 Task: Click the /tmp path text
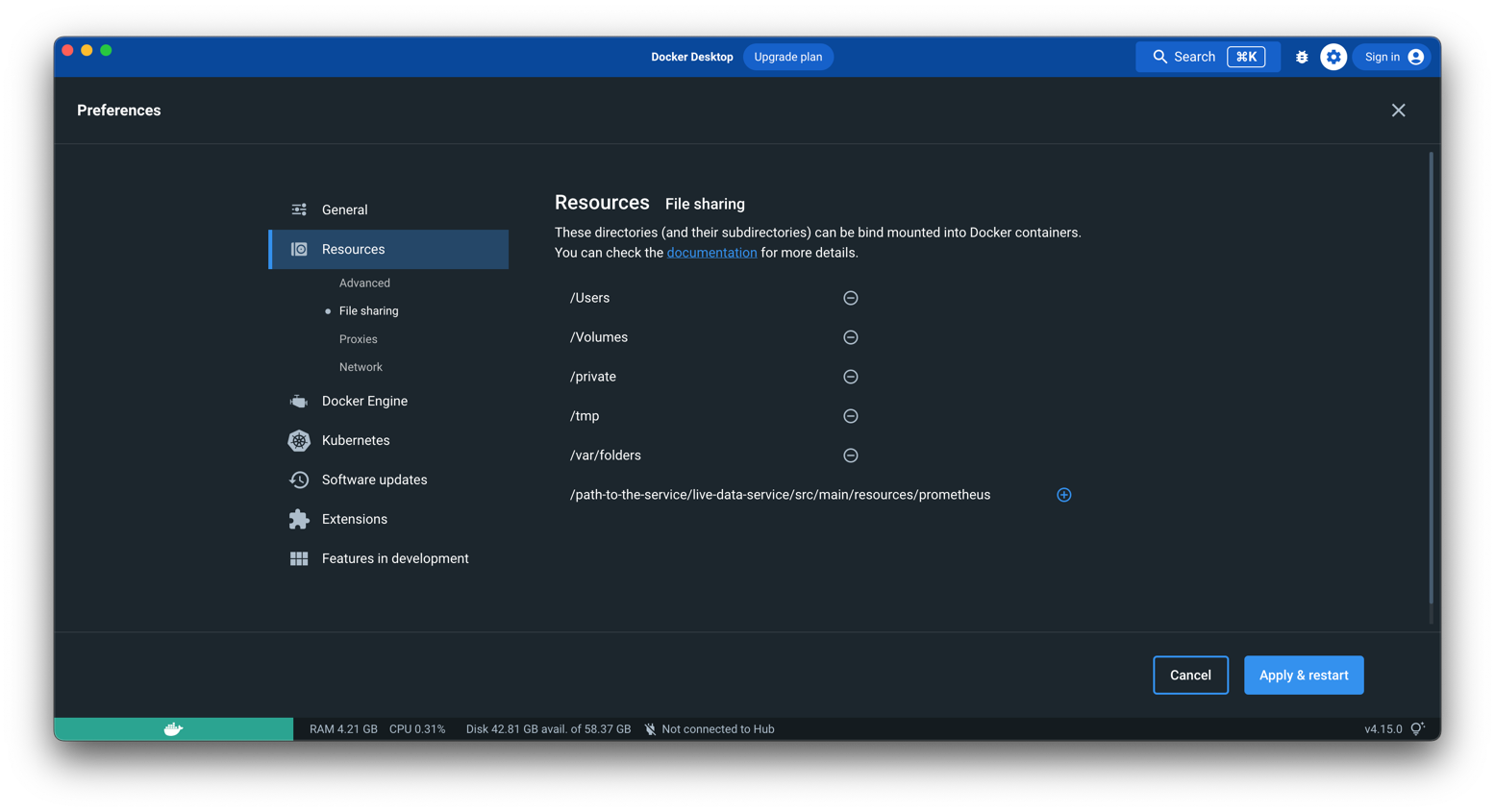585,416
